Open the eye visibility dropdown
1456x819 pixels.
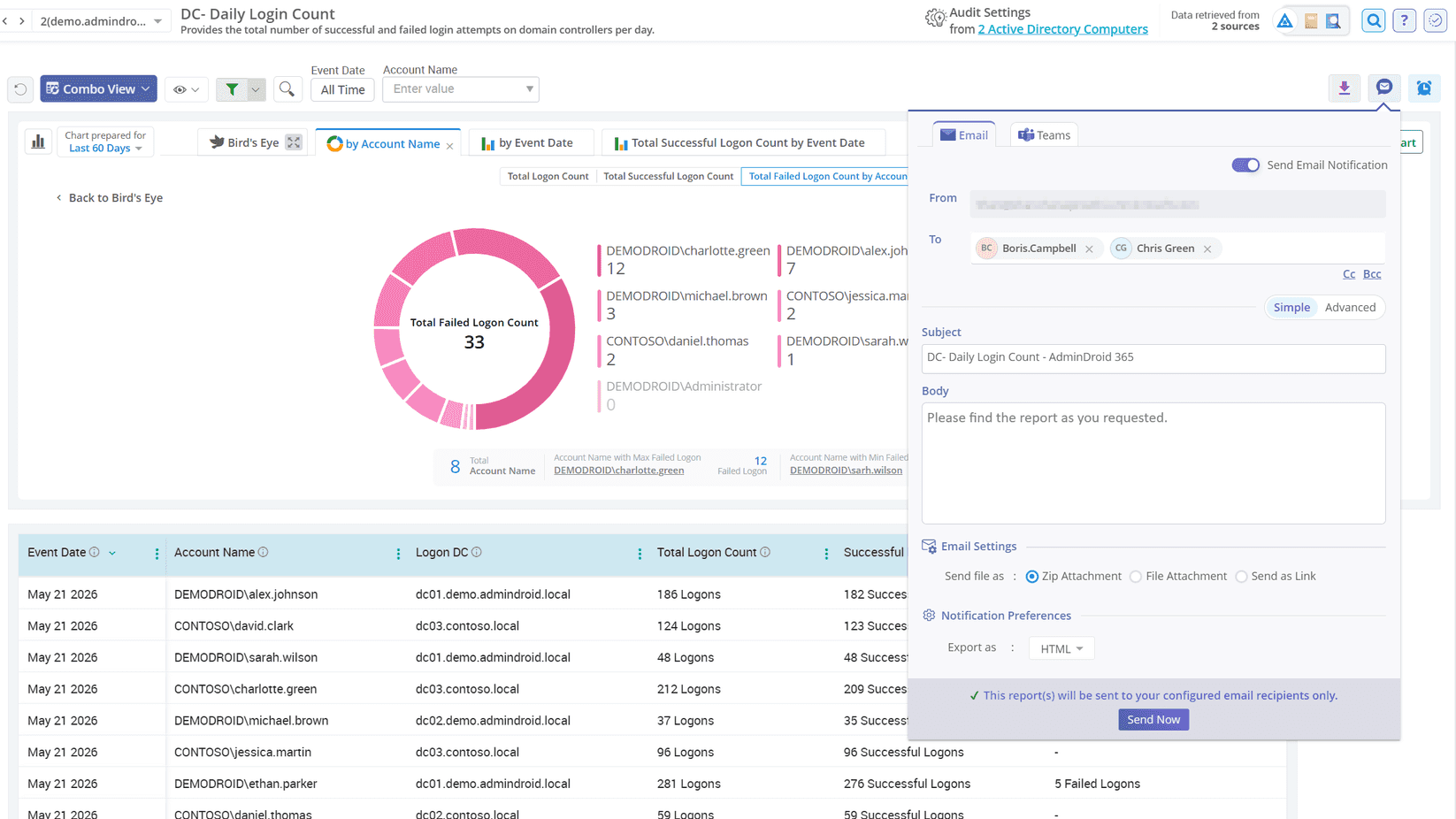[186, 89]
